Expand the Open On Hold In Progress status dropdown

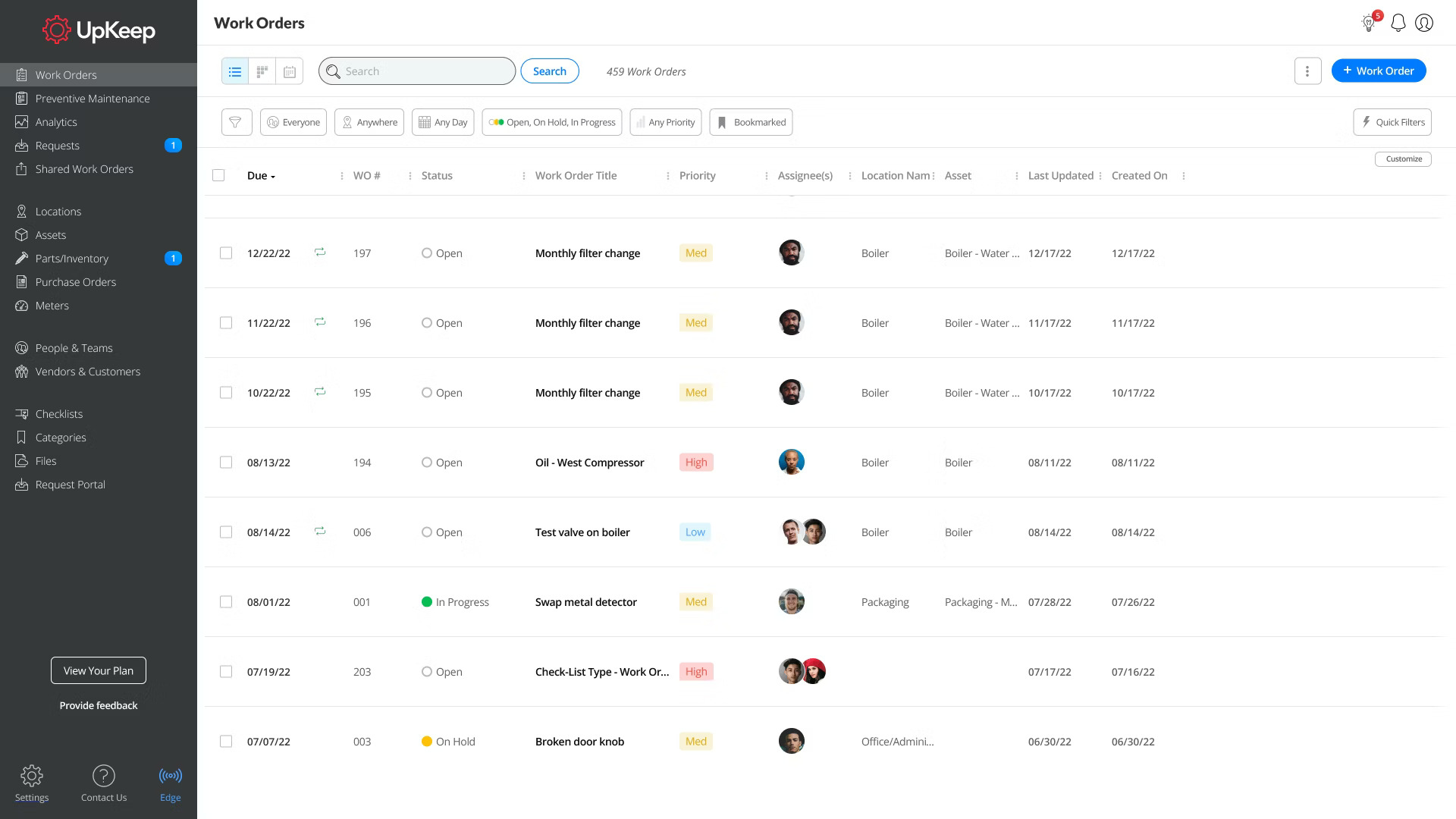pos(553,121)
